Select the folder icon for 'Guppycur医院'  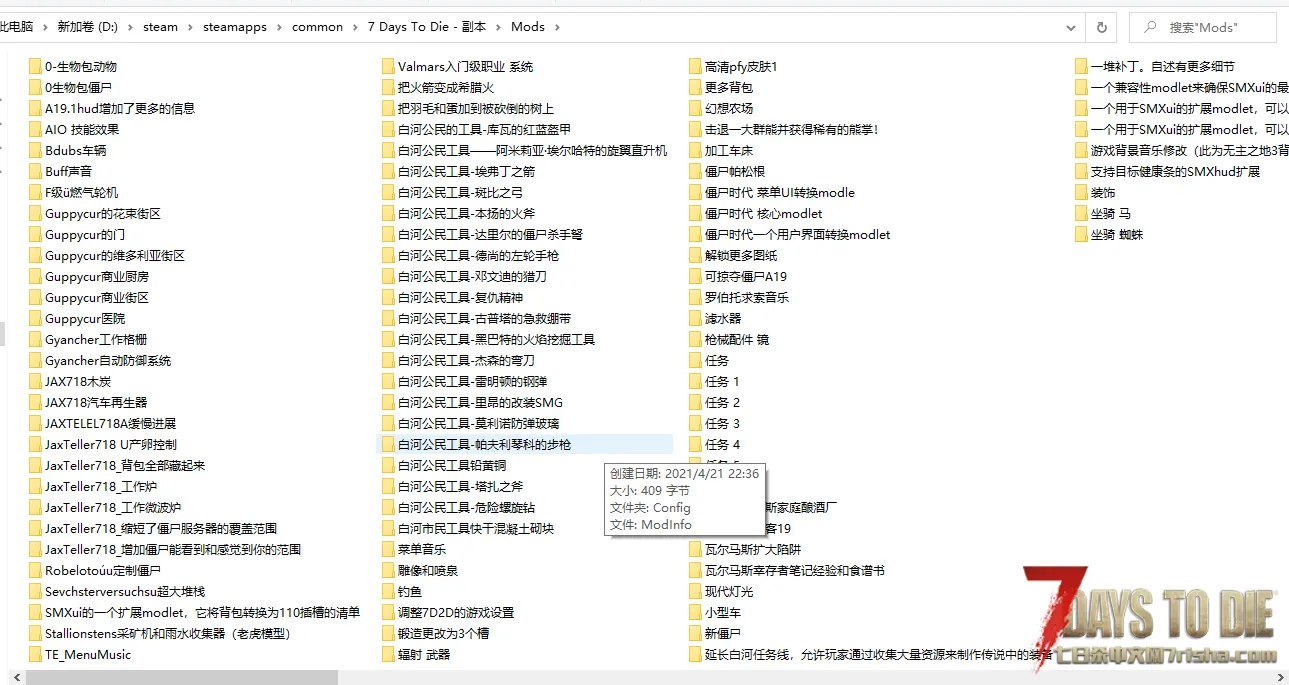[x=35, y=319]
